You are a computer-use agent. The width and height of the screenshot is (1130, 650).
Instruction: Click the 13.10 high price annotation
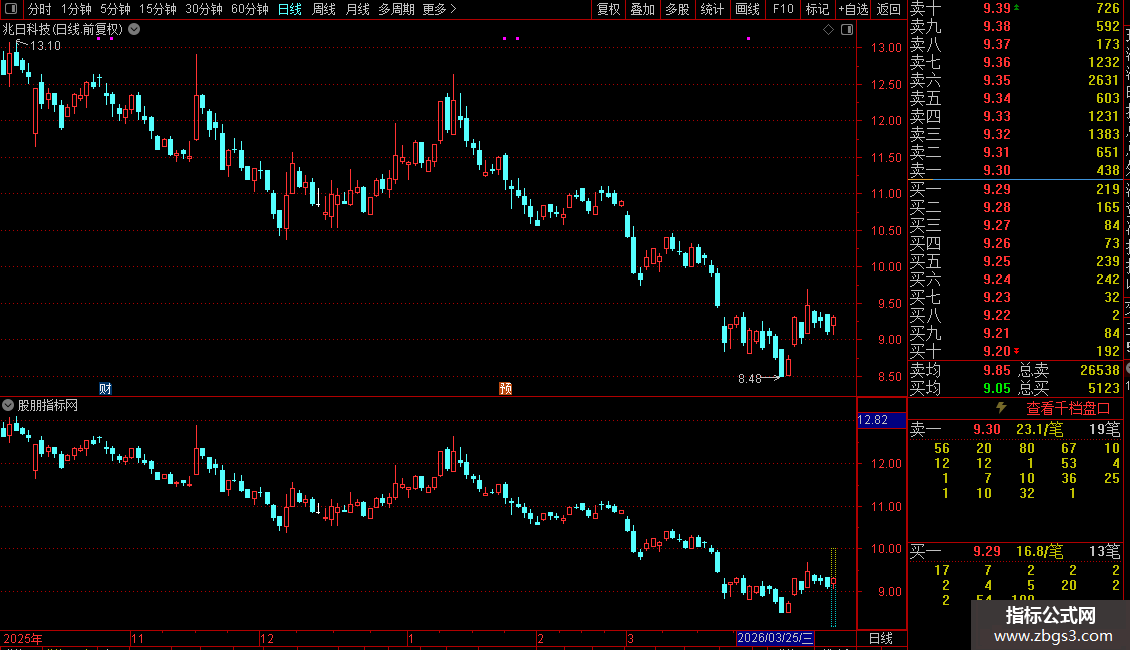point(45,45)
